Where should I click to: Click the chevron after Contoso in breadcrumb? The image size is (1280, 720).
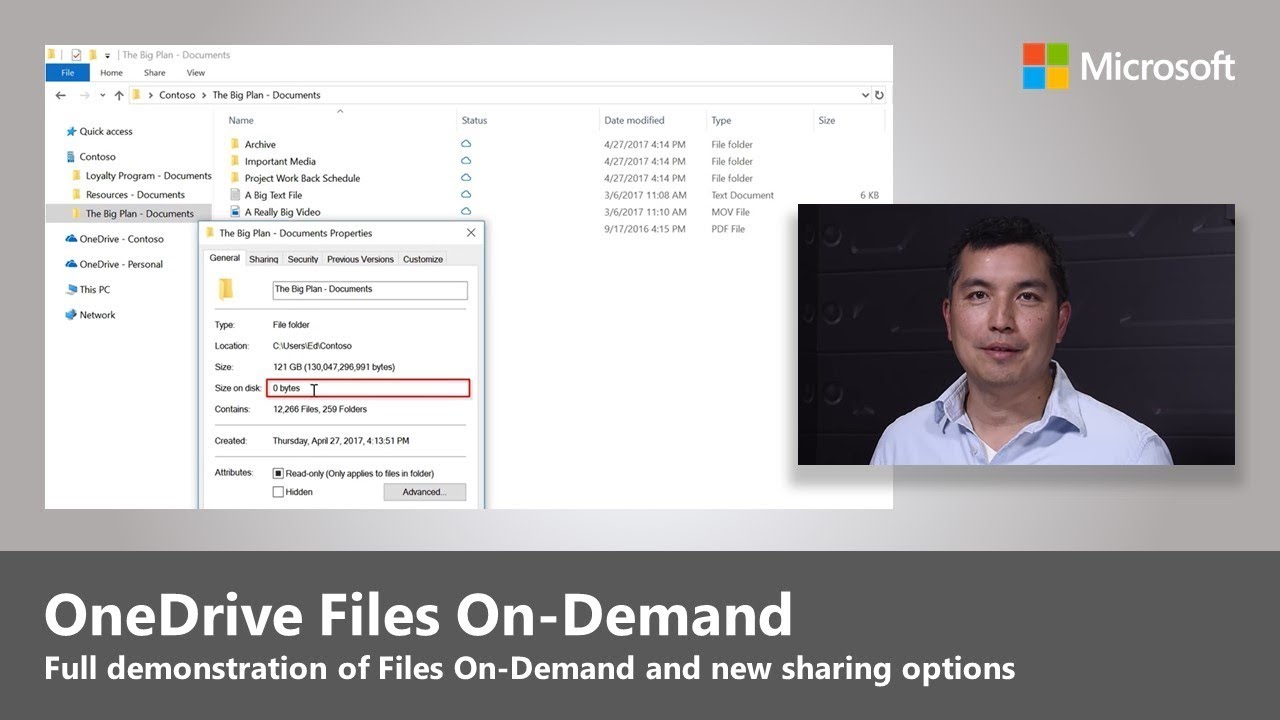(203, 96)
